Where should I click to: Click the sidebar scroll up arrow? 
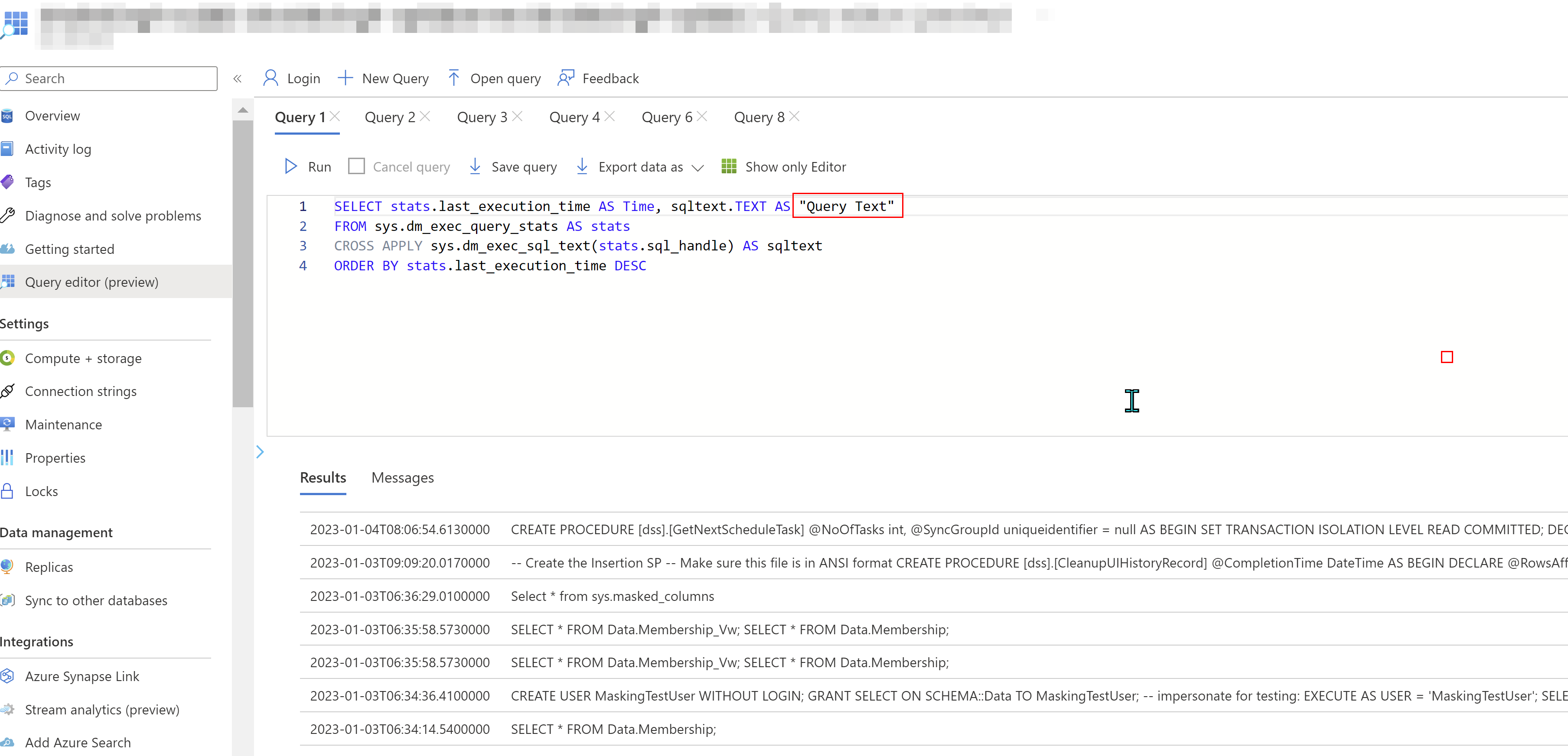click(x=243, y=111)
